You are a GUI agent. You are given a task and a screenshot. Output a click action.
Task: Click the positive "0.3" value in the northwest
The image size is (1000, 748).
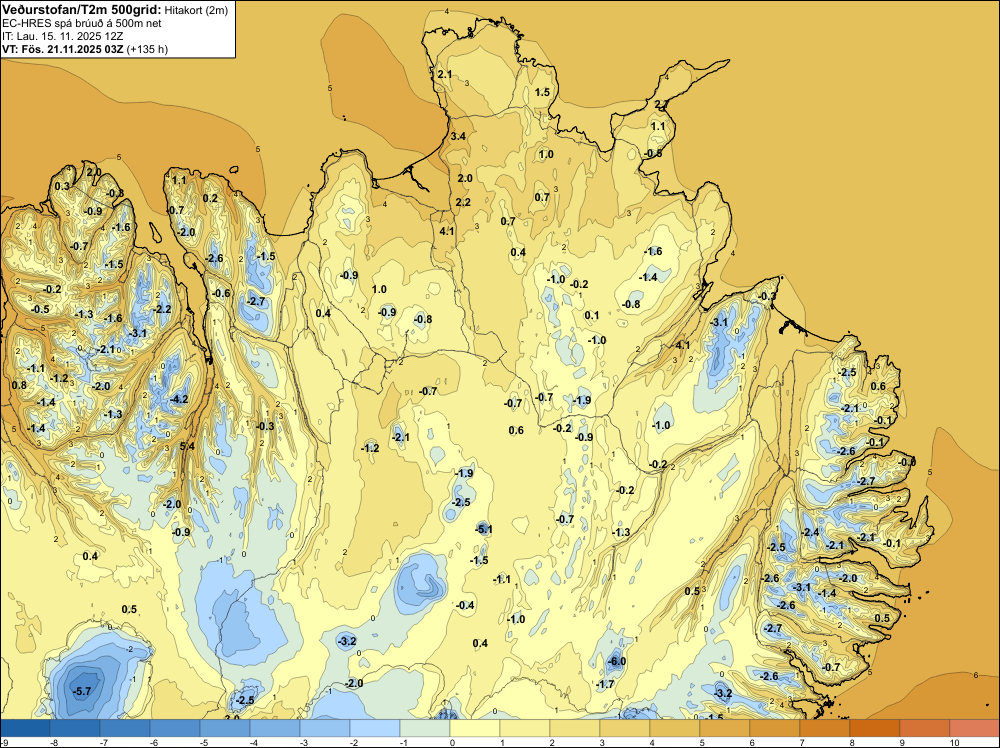[x=62, y=186]
